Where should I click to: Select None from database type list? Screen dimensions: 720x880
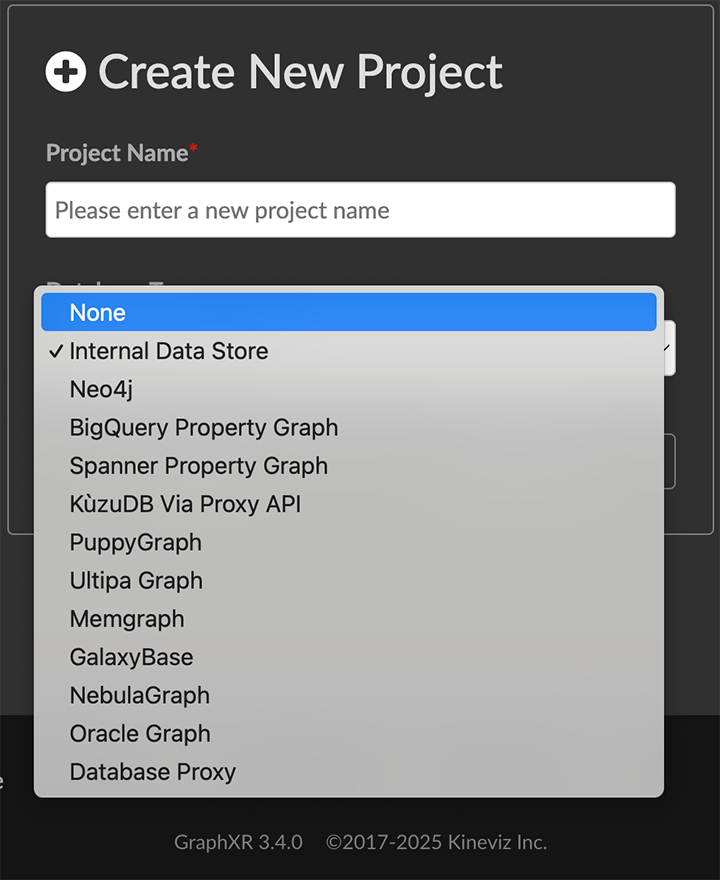97,313
